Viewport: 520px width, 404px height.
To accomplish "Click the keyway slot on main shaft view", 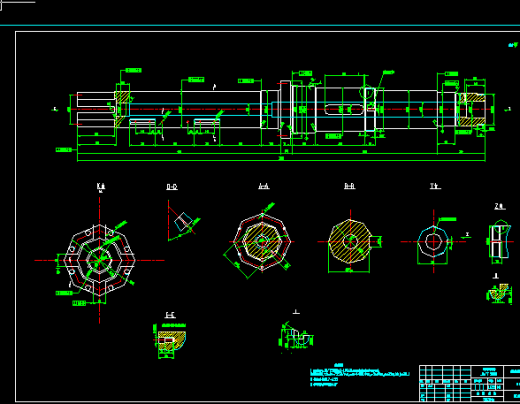I will pos(344,109).
